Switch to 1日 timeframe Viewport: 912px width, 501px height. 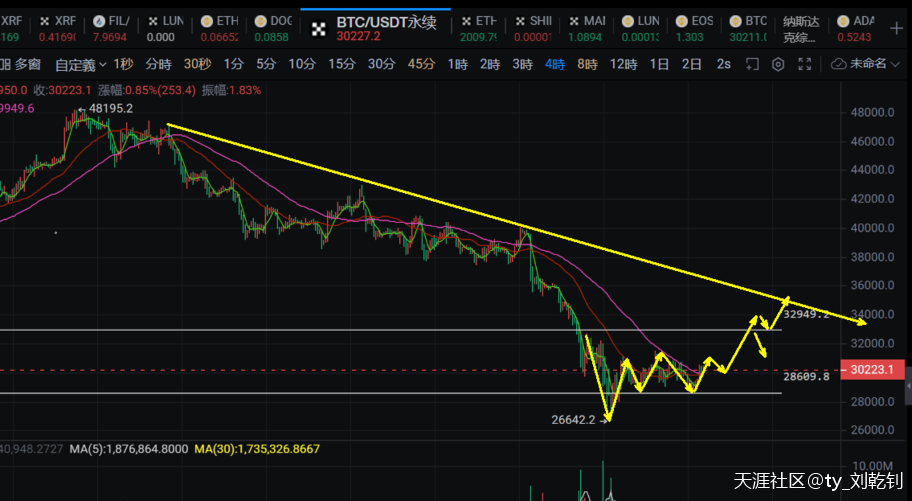click(x=659, y=64)
